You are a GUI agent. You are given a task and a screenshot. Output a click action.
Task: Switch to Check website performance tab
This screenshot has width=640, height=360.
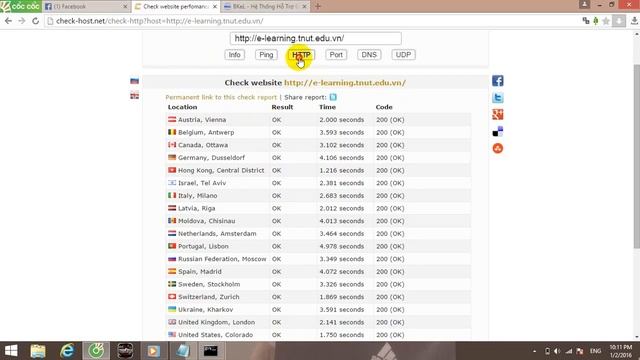(x=175, y=7)
